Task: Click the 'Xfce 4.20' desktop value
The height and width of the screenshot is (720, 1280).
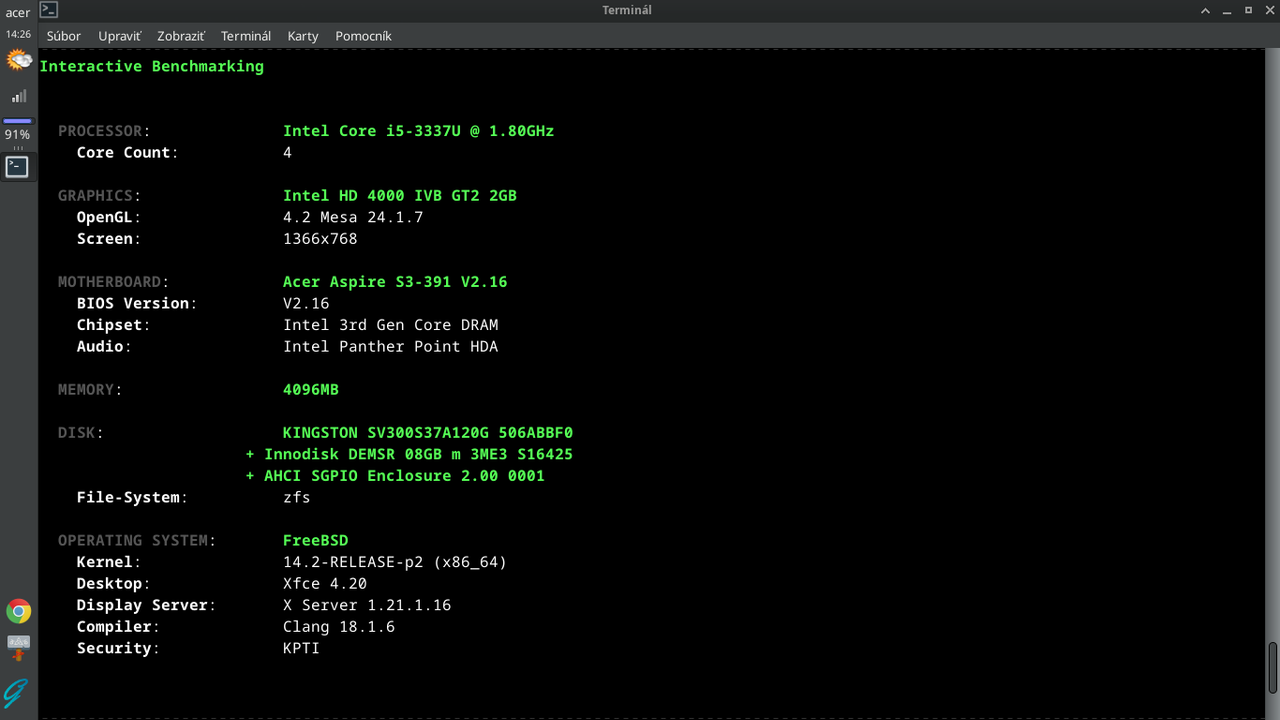Action: tap(325, 584)
